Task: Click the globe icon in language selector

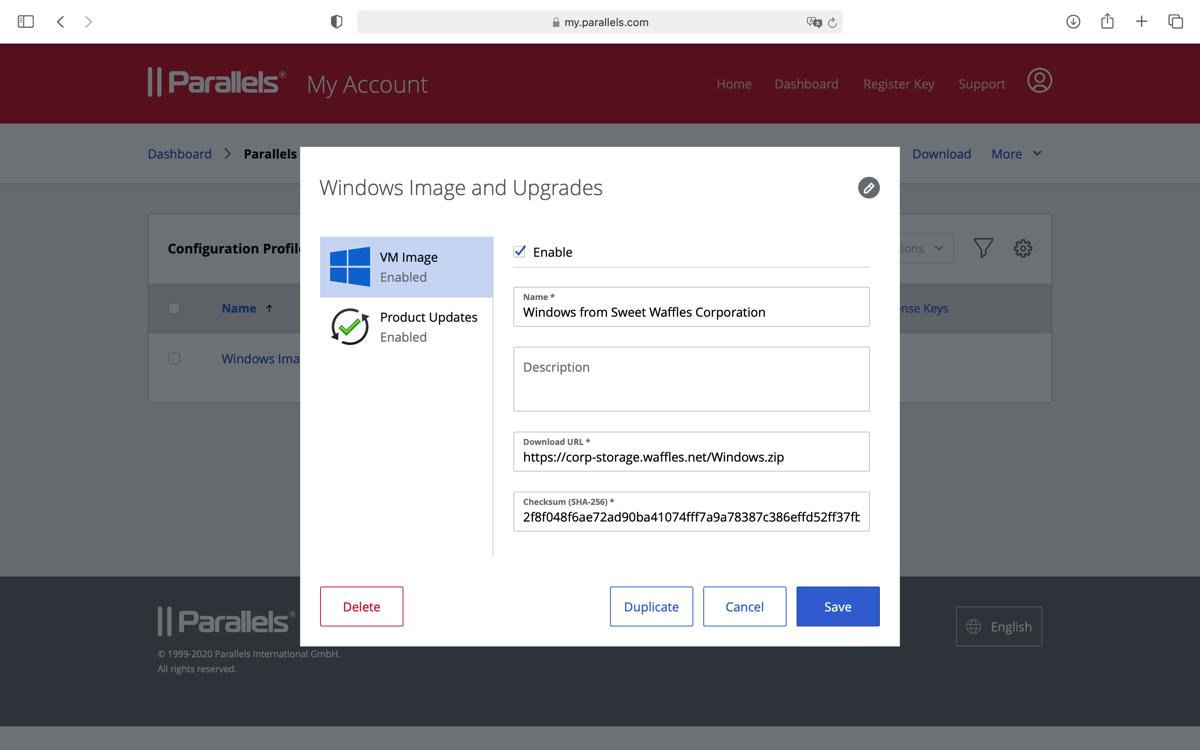Action: [974, 627]
